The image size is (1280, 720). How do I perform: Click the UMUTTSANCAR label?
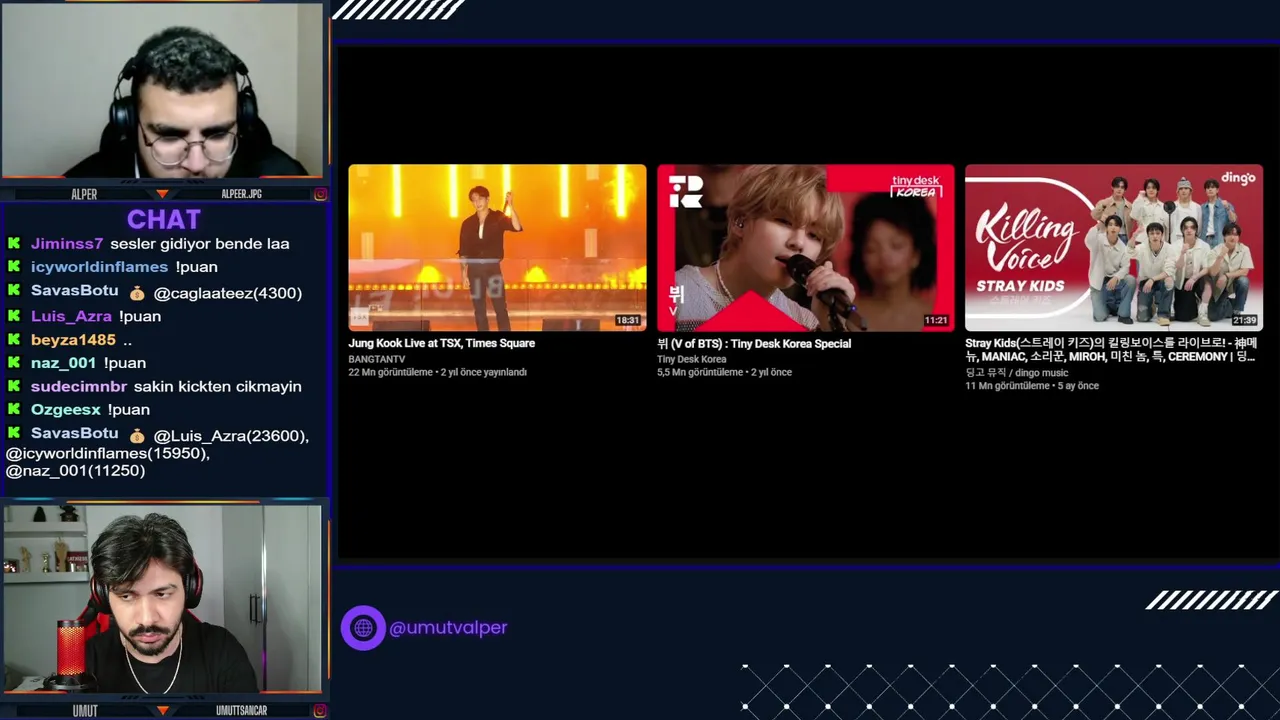click(241, 711)
